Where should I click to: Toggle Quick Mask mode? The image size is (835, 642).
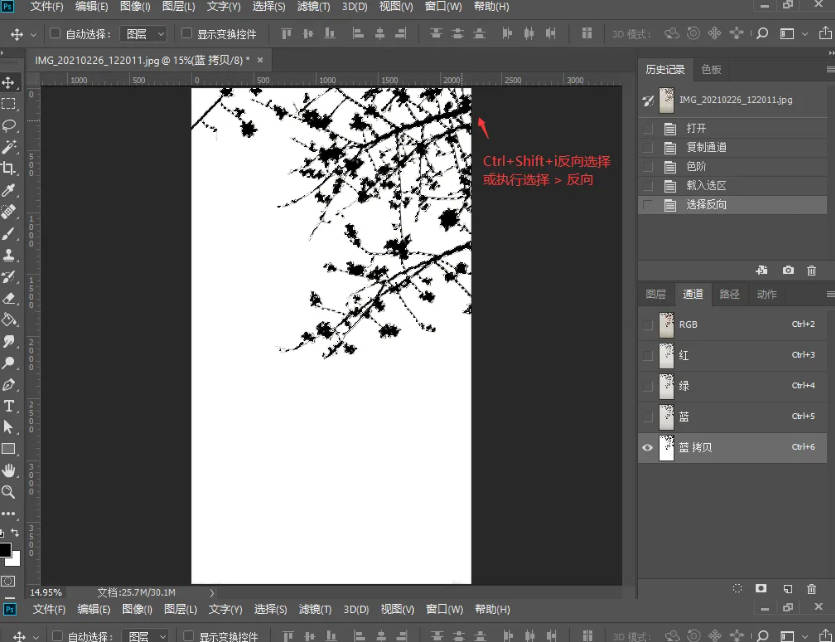click(8, 581)
